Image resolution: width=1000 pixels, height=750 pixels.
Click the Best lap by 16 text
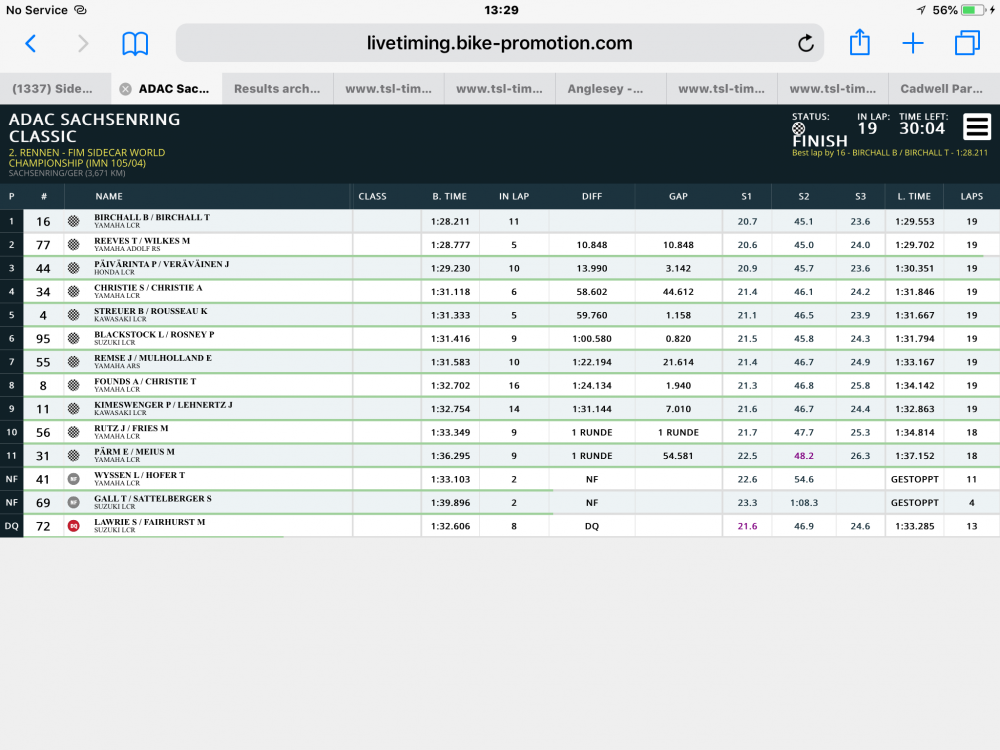click(890, 153)
